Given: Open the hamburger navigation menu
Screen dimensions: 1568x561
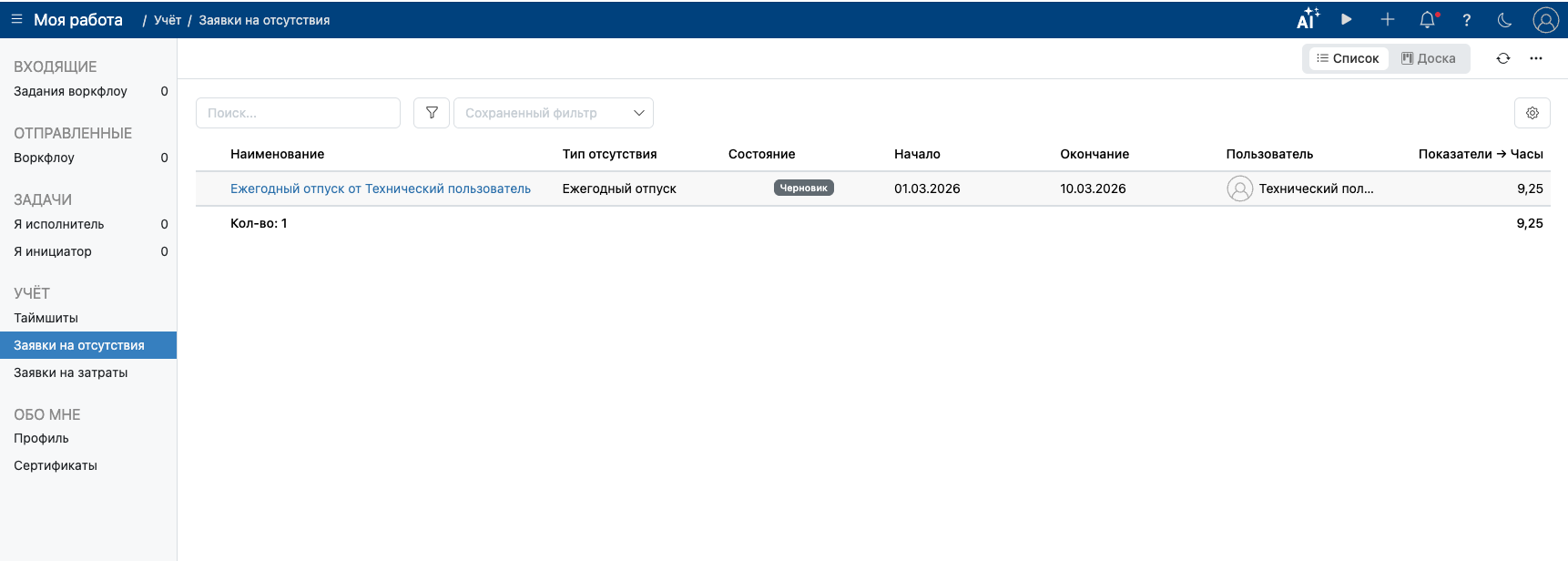Looking at the screenshot, I should tap(16, 19).
